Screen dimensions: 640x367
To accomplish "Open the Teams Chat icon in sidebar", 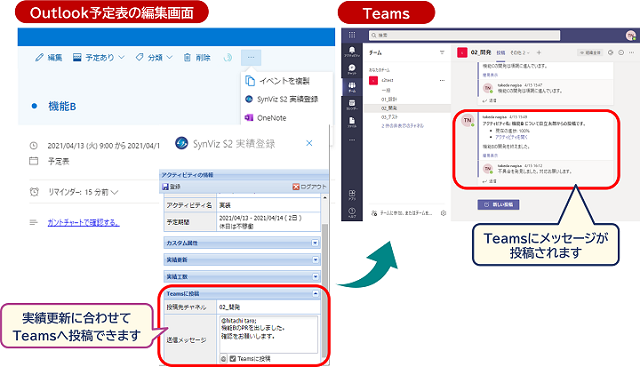I will 352,68.
